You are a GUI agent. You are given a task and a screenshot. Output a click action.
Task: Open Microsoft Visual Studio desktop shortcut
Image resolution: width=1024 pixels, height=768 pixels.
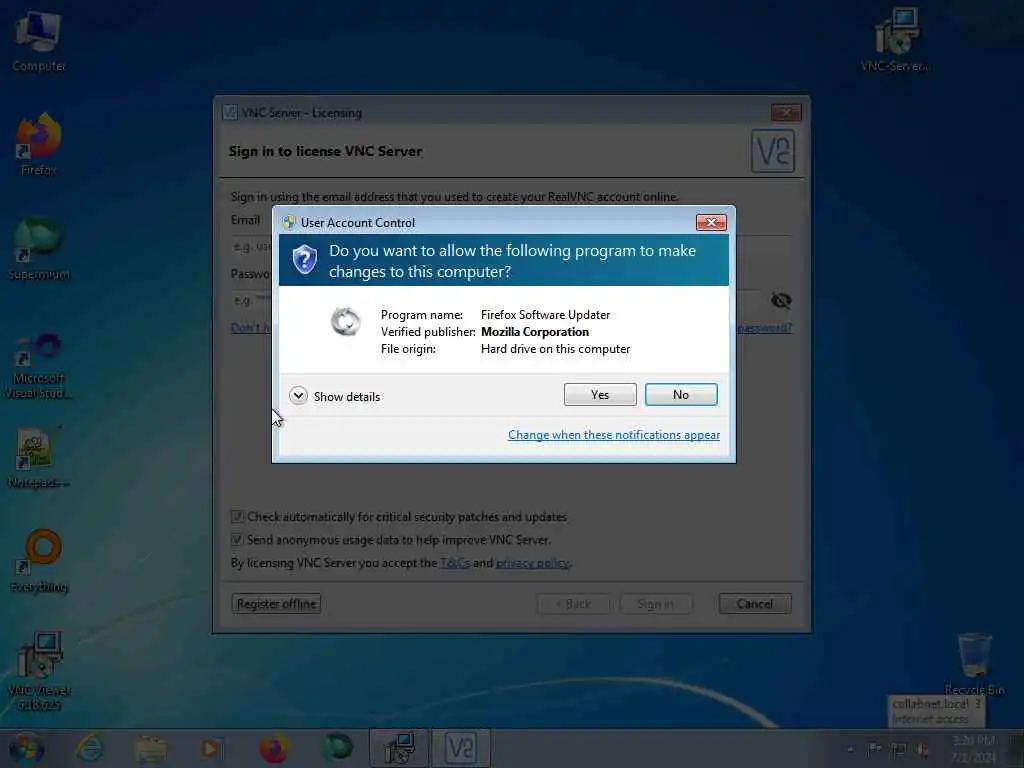click(39, 366)
